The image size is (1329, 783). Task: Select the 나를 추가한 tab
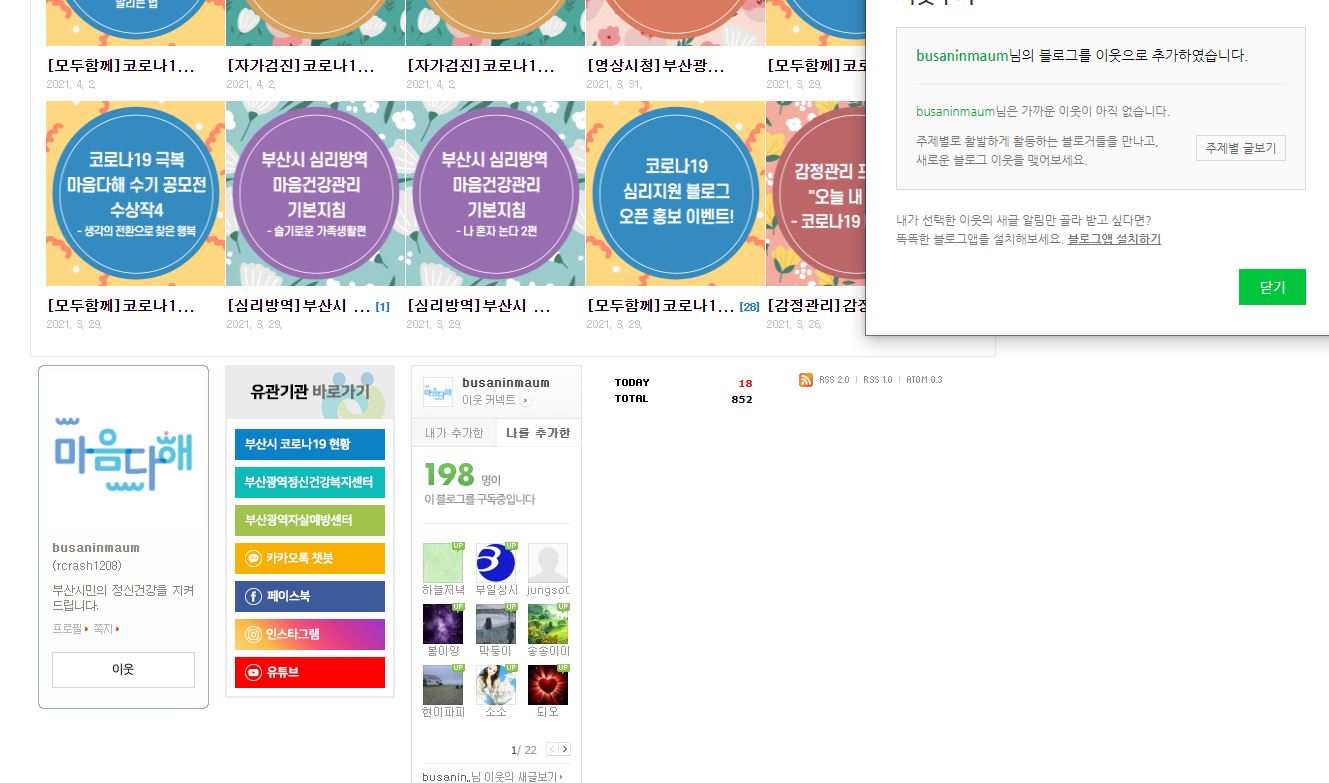[538, 433]
